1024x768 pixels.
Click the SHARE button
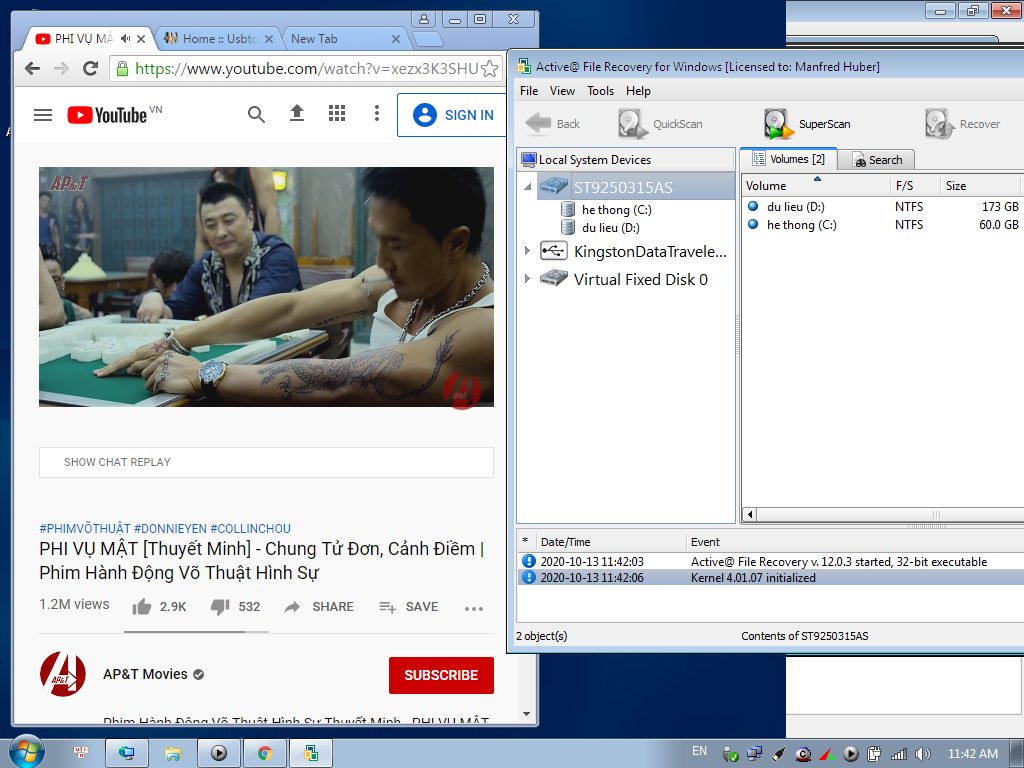pos(319,607)
